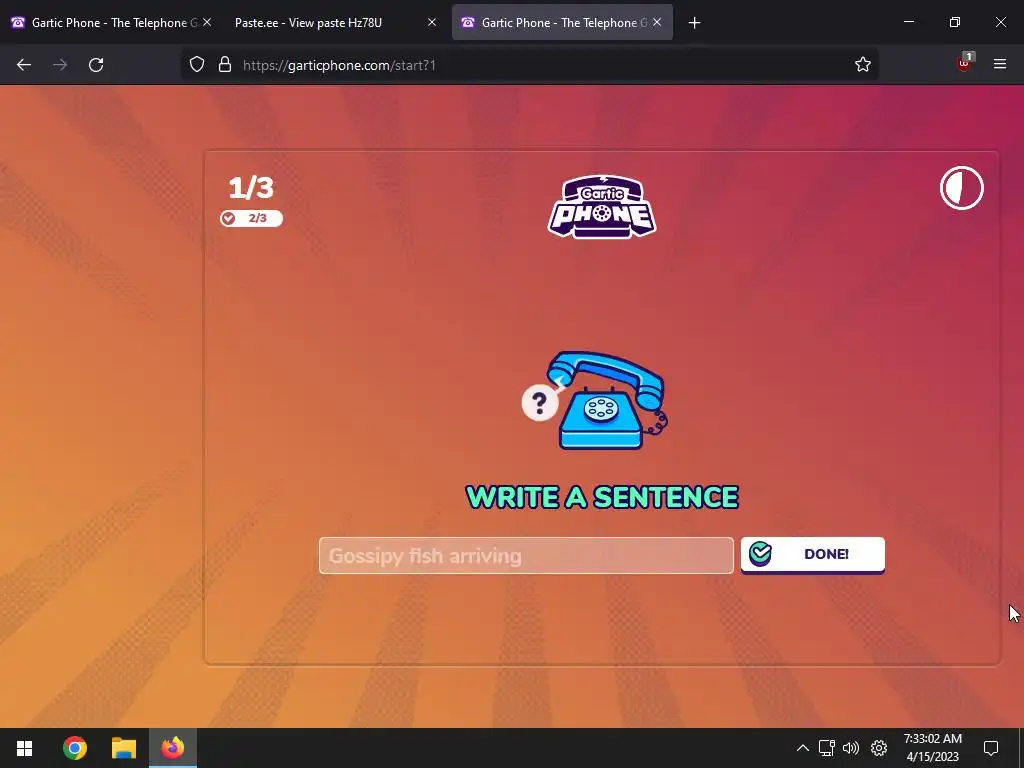Click the 1/3 round counter
This screenshot has height=768, width=1024.
tap(251, 188)
